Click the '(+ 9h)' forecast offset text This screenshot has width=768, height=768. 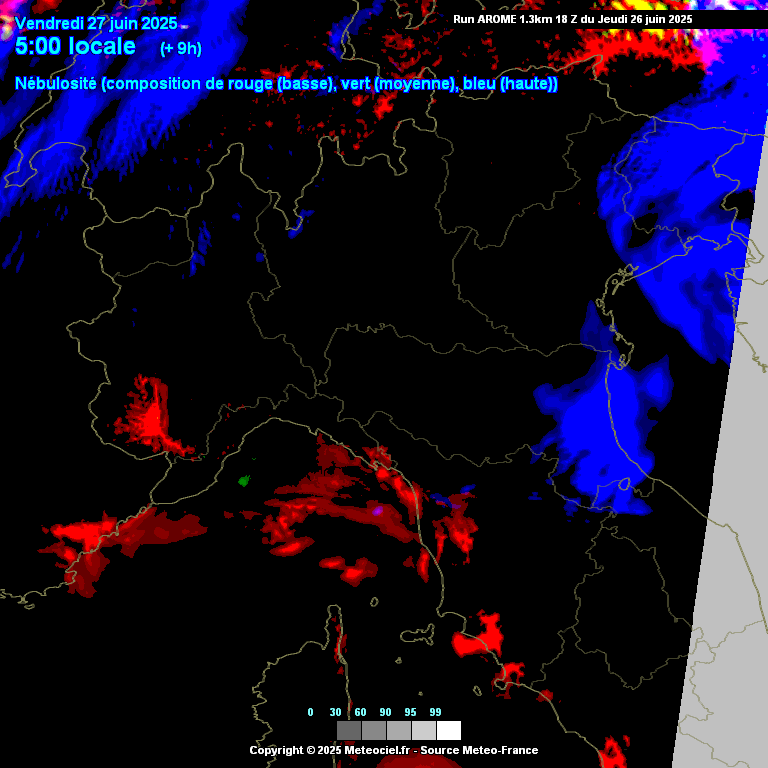pos(181,48)
